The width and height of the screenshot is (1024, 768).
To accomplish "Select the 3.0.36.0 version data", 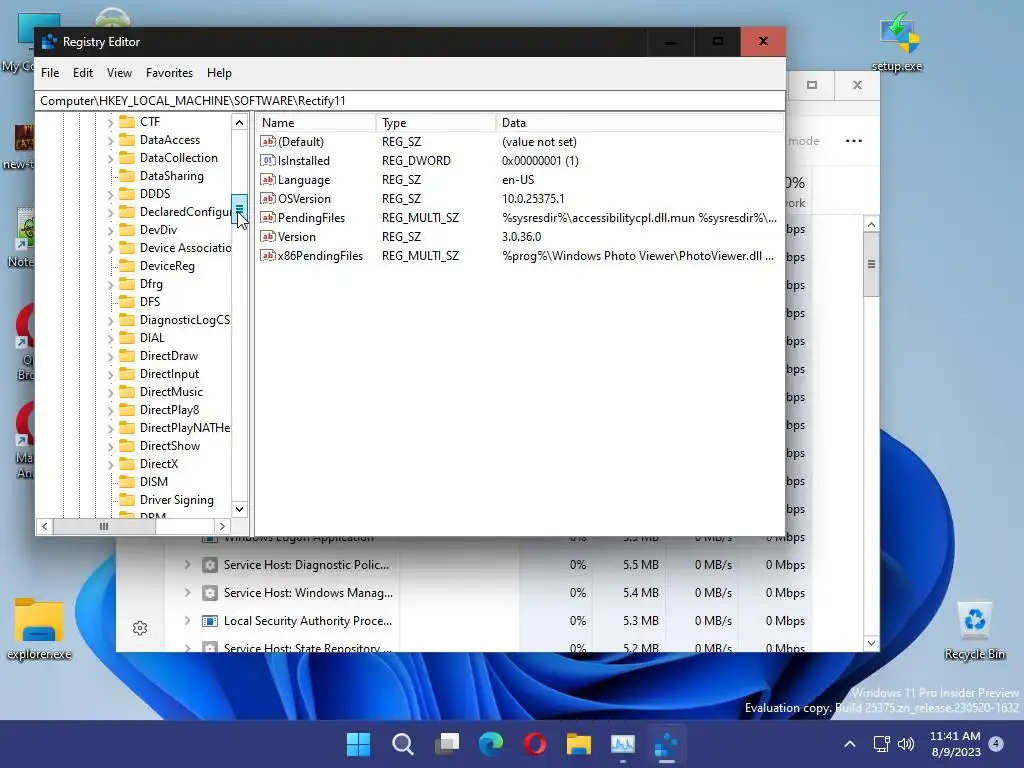I will tap(521, 236).
